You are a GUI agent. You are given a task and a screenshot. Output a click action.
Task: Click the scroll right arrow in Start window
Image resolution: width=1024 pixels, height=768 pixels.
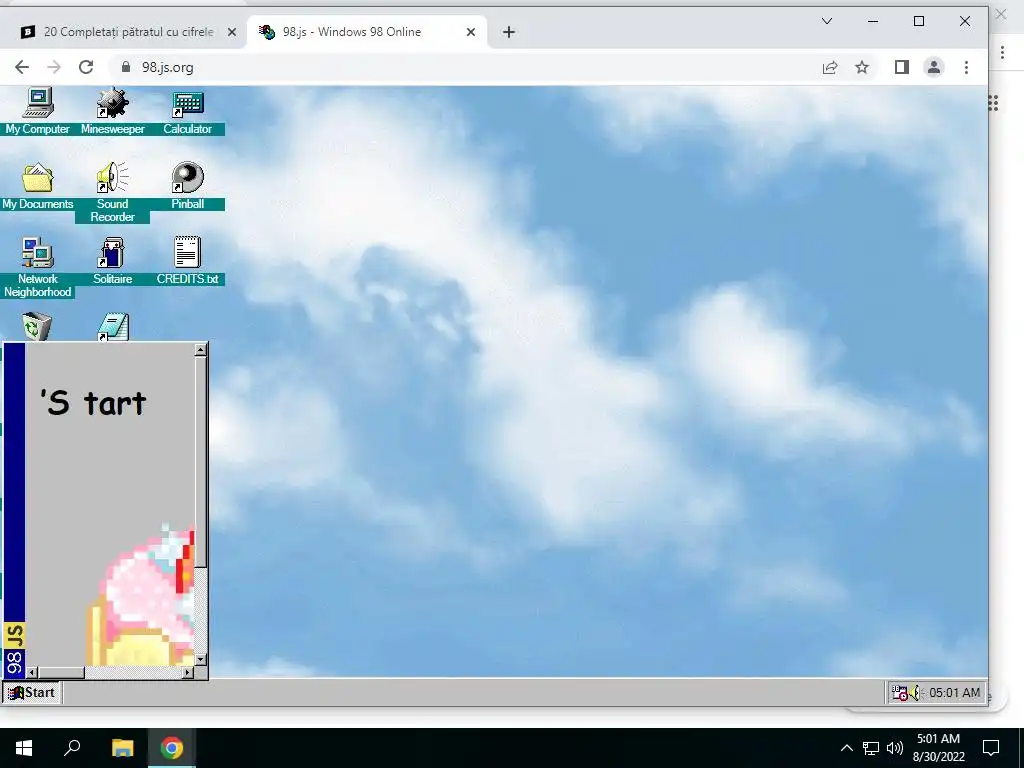(188, 672)
